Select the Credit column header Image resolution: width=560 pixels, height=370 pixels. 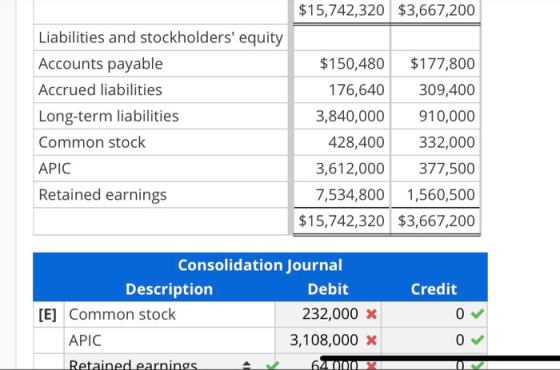pos(434,289)
